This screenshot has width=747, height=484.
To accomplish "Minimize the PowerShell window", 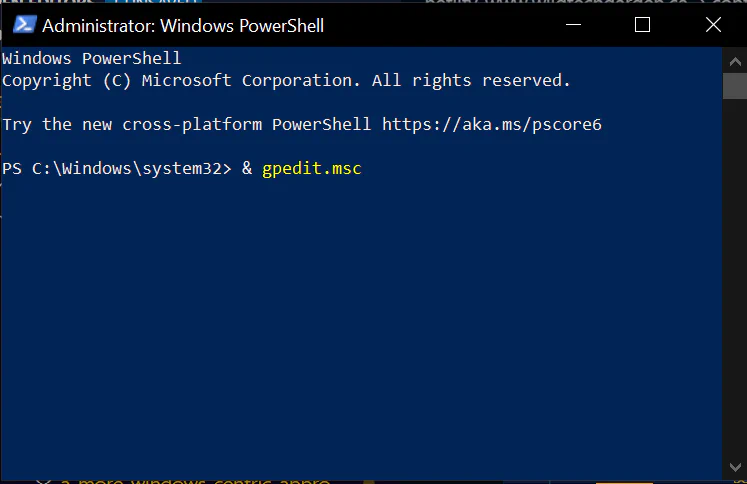I will pyautogui.click(x=573, y=25).
